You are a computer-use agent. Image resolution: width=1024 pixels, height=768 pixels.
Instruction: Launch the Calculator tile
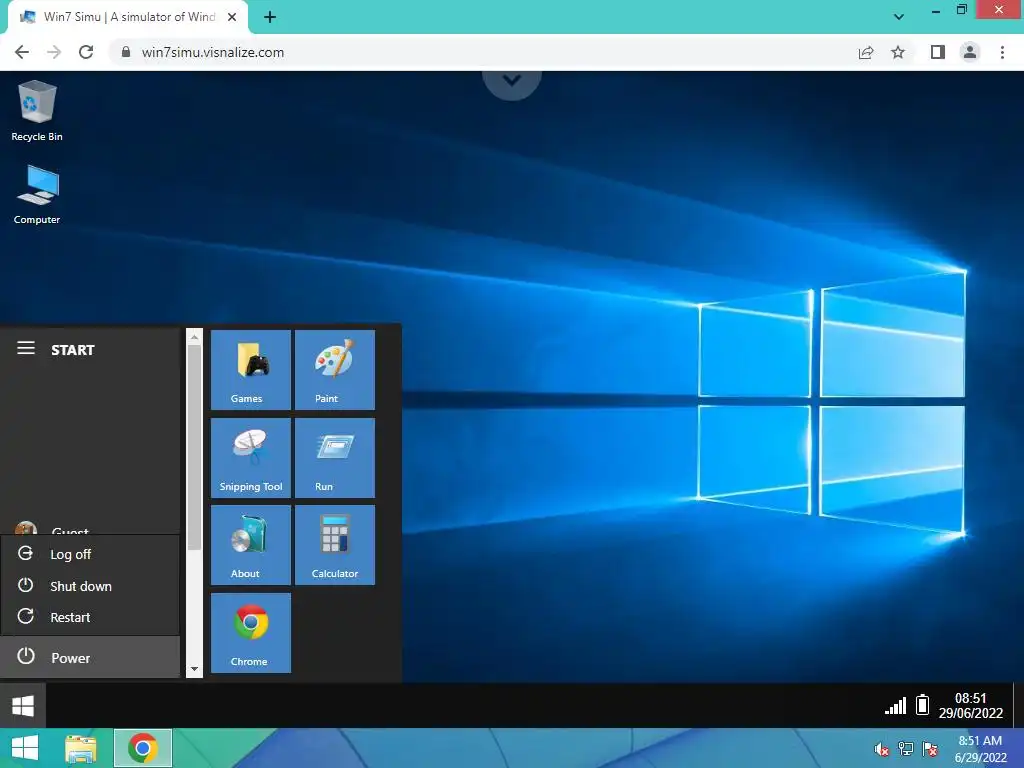pos(335,545)
